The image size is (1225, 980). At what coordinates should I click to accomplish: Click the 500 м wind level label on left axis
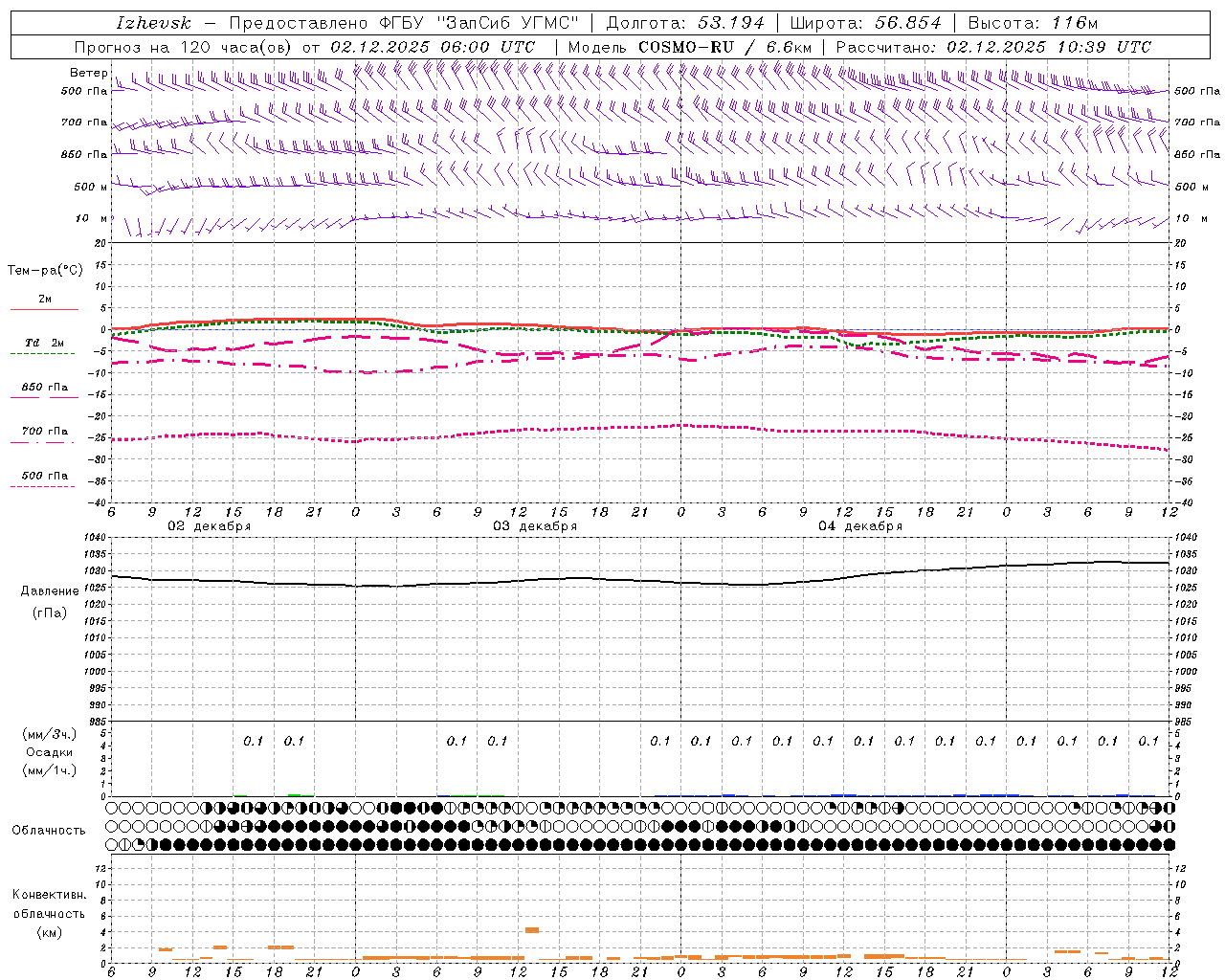click(91, 187)
